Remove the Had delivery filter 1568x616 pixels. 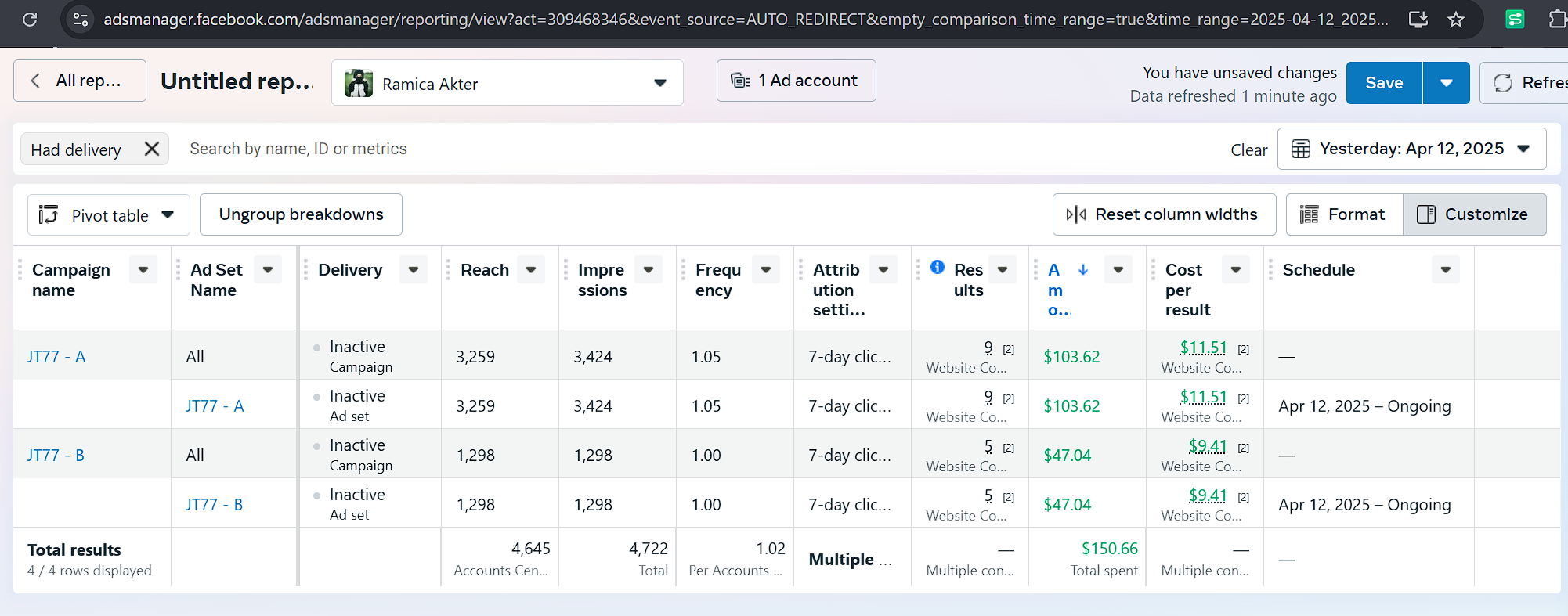[x=152, y=149]
